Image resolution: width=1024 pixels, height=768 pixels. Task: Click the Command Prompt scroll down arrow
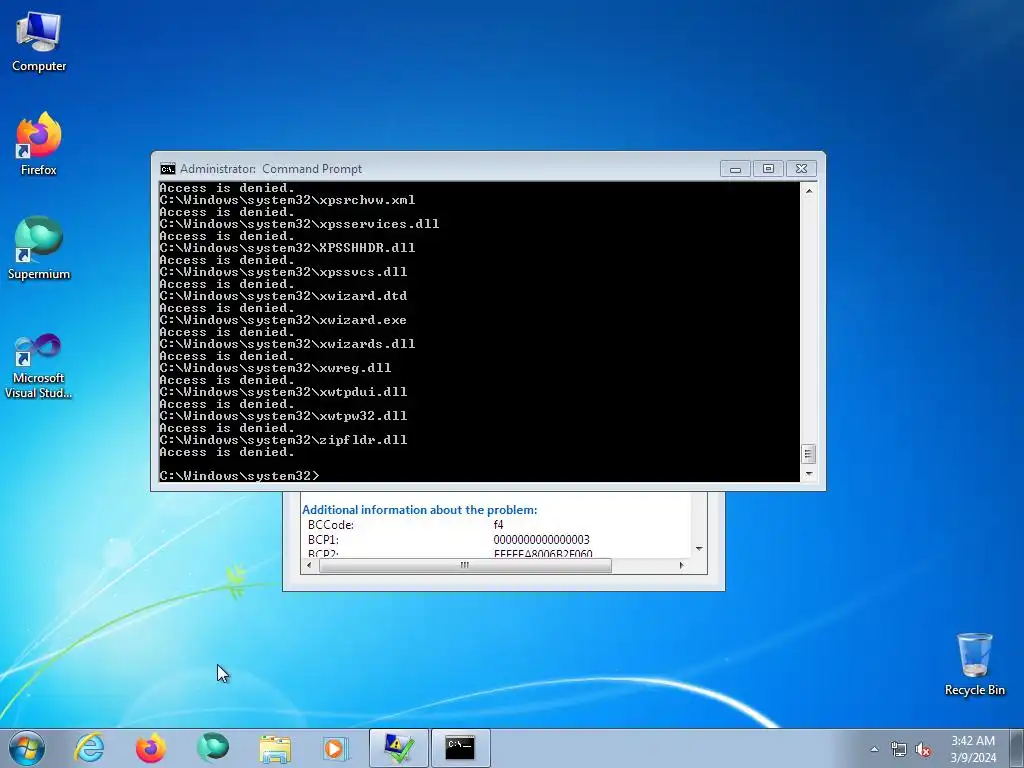808,474
